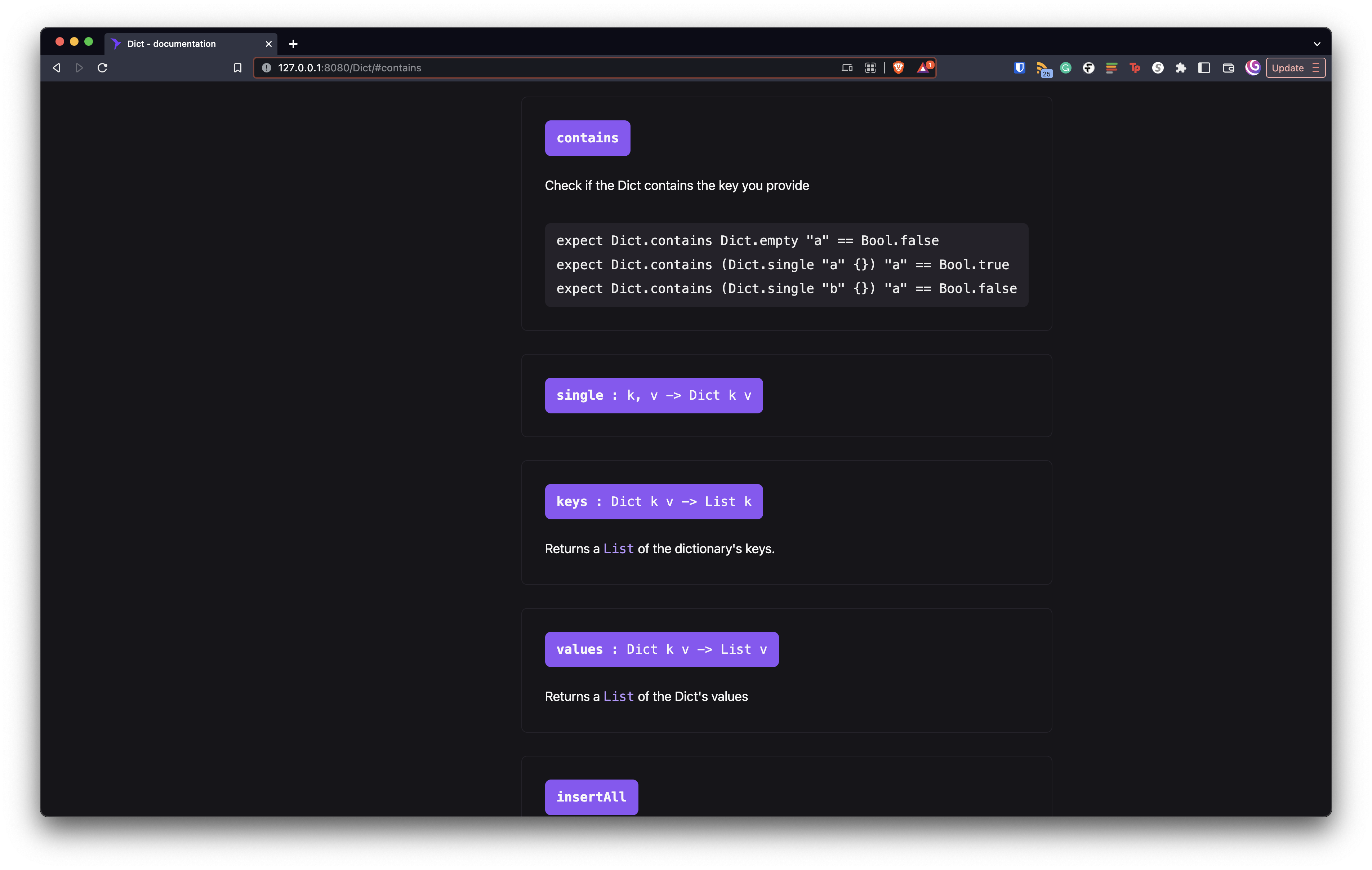Select the Dict - documentation tab
The image size is (1372, 870).
click(x=171, y=44)
